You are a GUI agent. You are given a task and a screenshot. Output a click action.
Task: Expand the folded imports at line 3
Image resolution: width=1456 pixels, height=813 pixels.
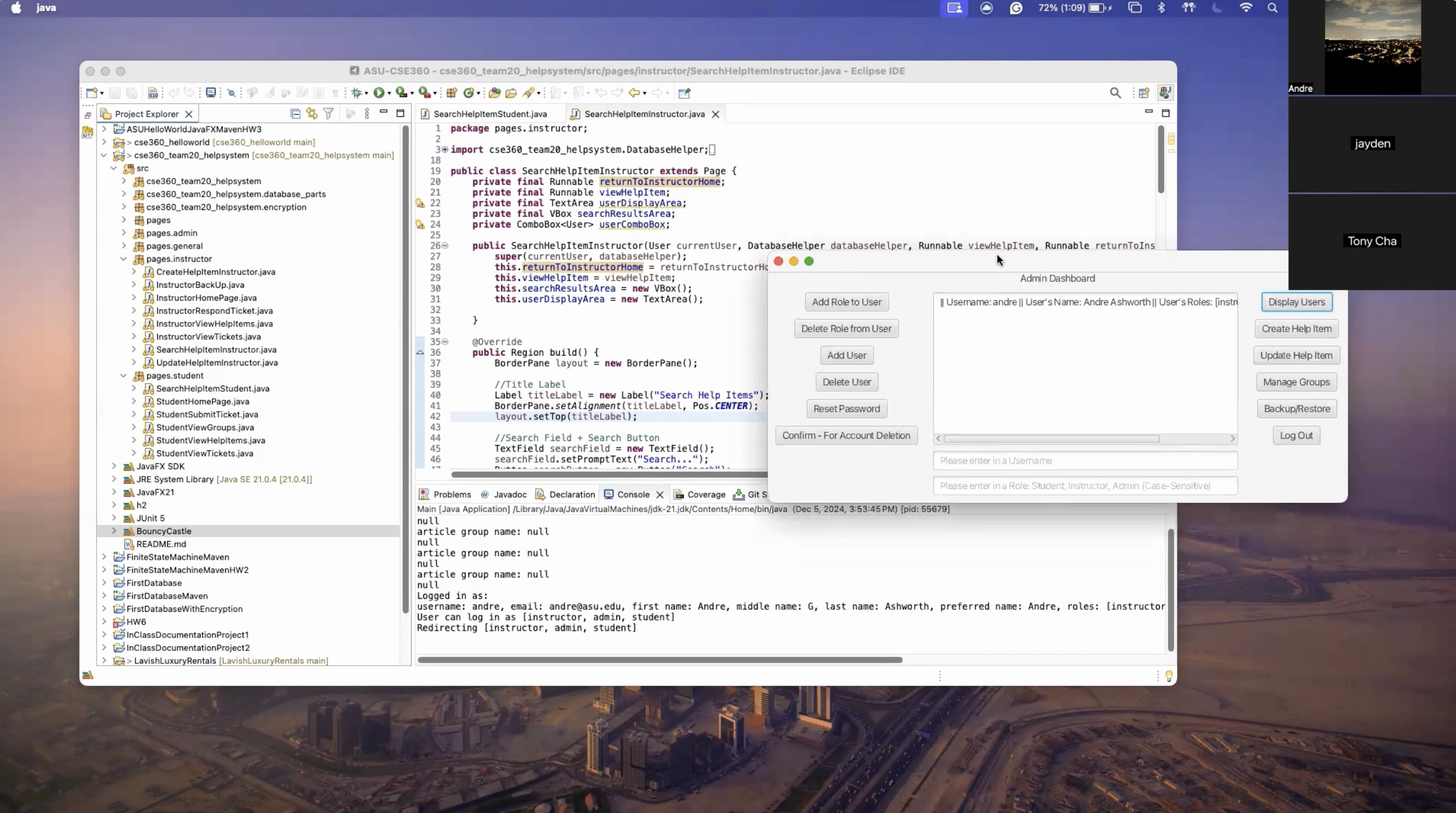click(x=445, y=150)
